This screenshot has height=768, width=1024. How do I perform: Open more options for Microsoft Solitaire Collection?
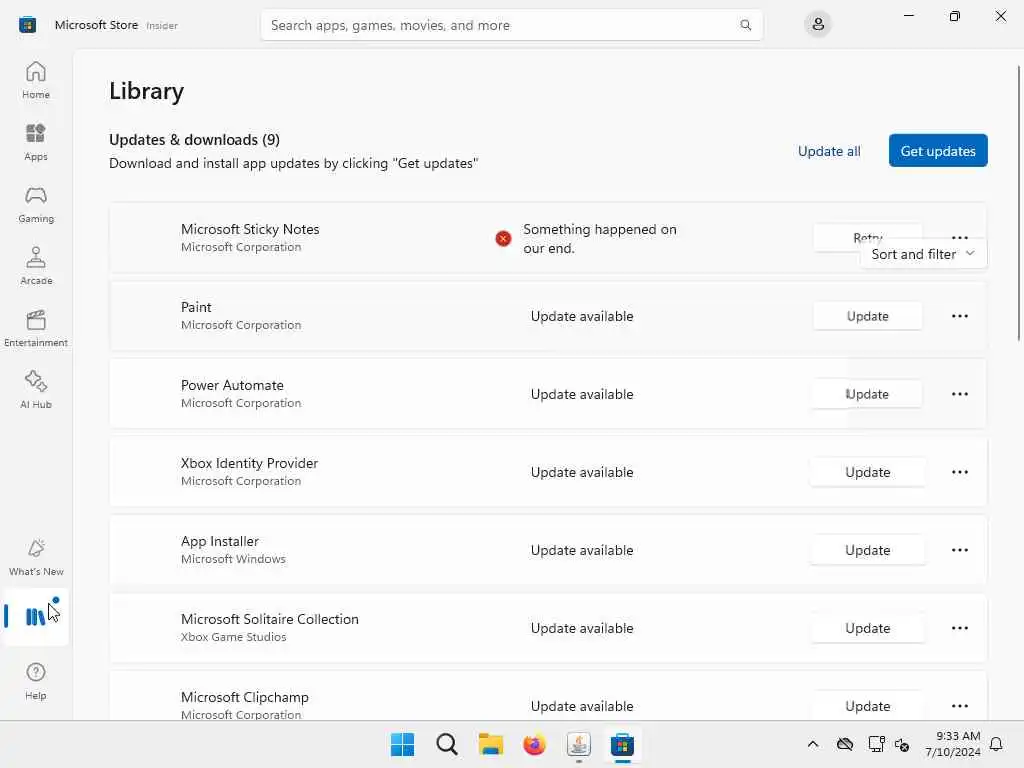960,628
